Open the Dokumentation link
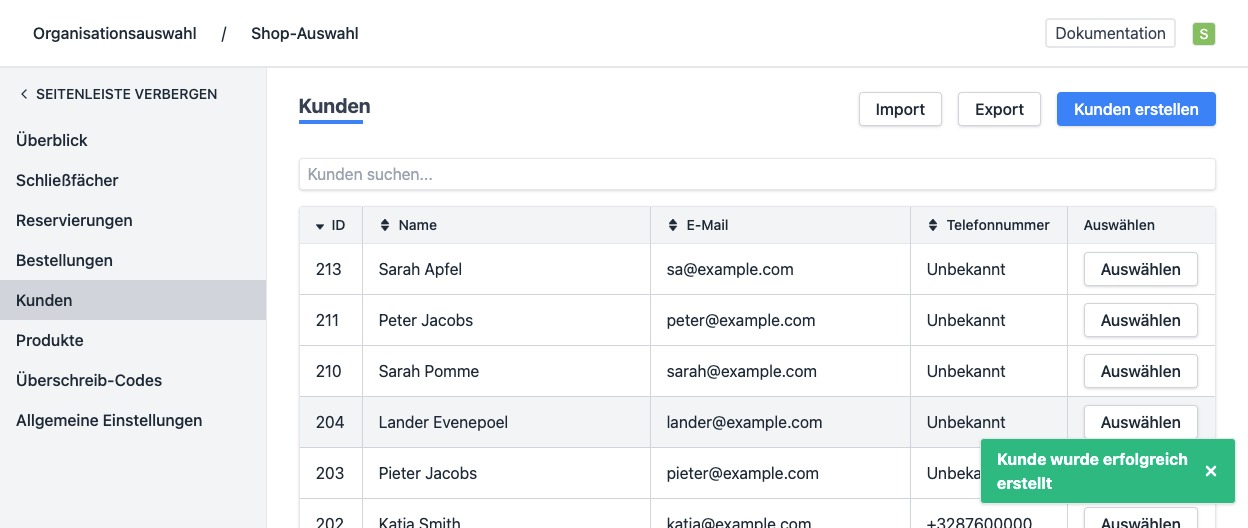The height and width of the screenshot is (528, 1248). click(x=1110, y=33)
